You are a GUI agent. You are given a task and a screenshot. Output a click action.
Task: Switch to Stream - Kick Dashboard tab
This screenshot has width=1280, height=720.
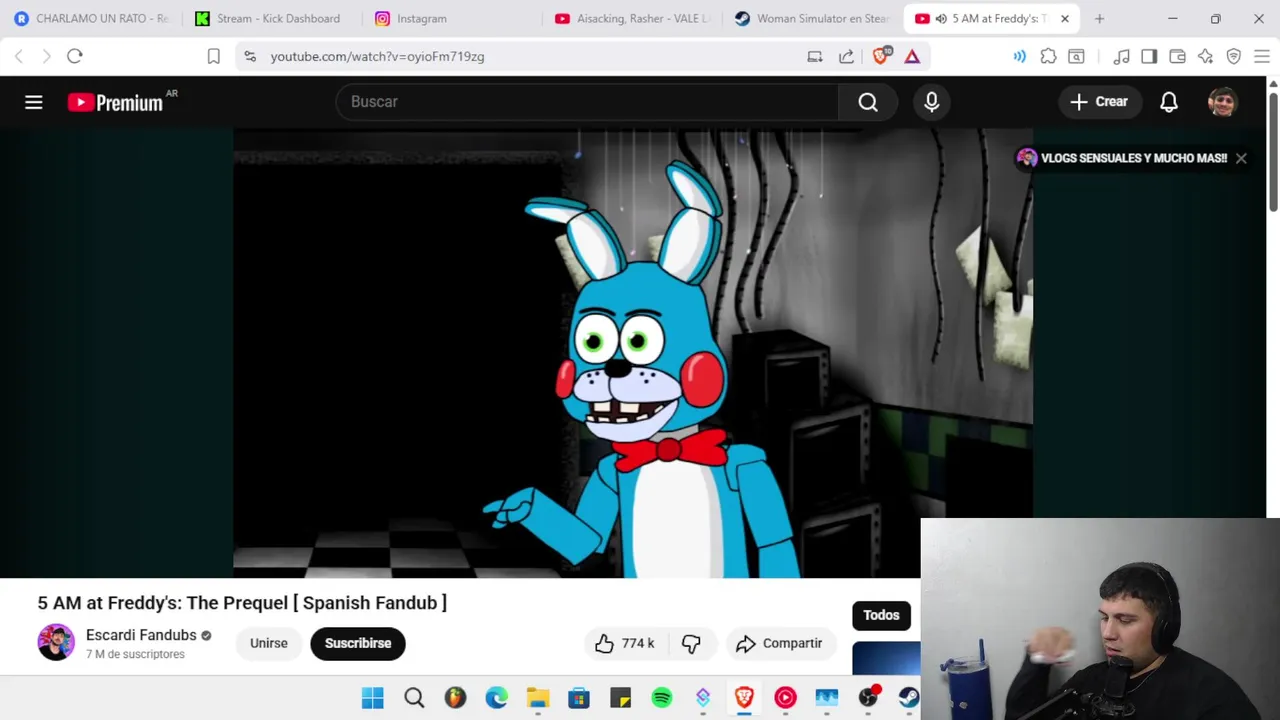click(x=270, y=18)
